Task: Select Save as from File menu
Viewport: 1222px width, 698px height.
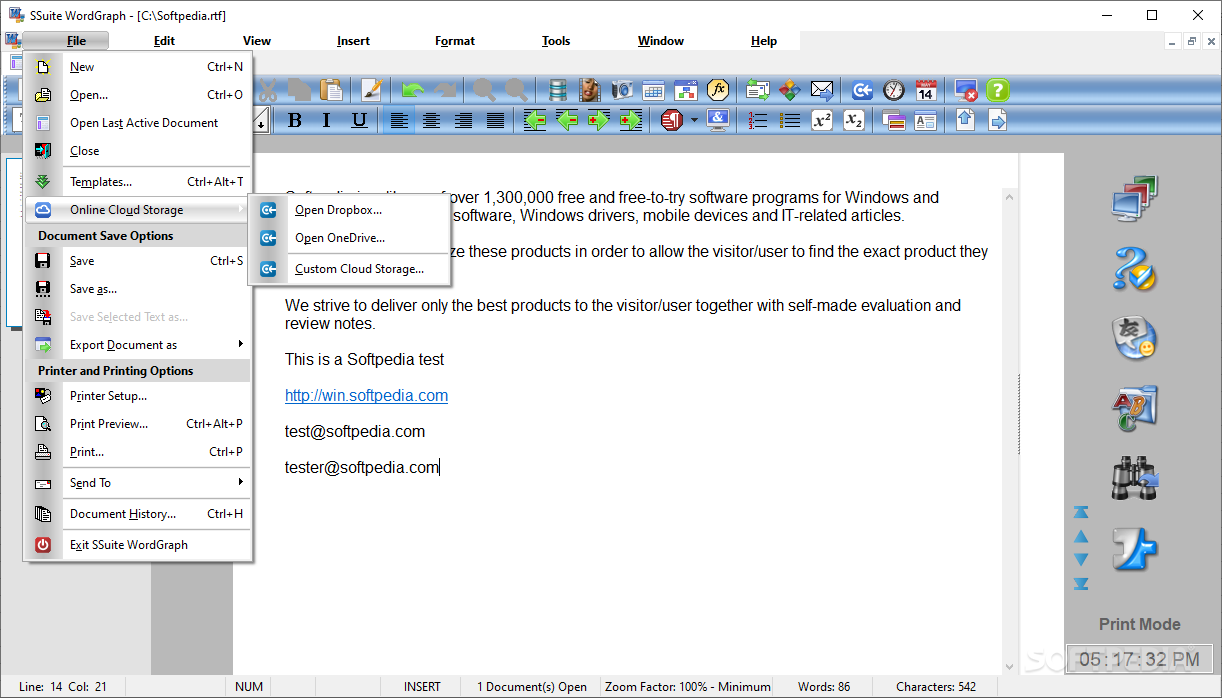Action: click(x=137, y=289)
